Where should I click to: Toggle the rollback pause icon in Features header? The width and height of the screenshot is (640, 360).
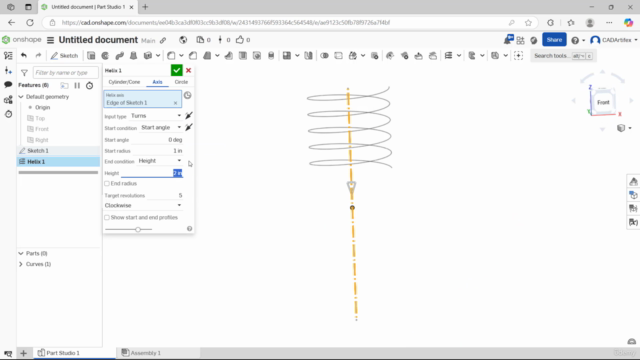(77, 85)
